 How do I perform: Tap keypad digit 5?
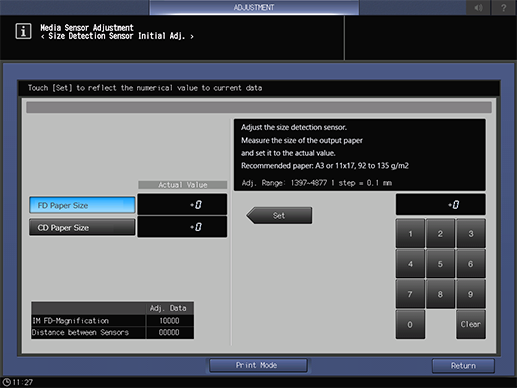(x=440, y=264)
